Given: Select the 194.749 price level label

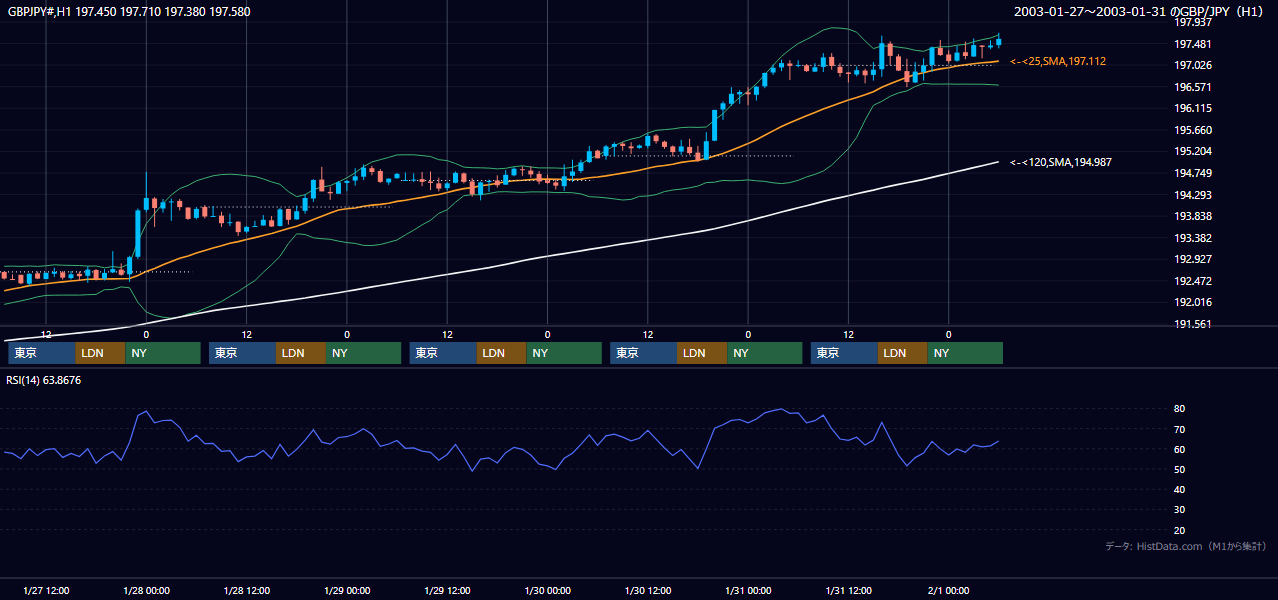Looking at the screenshot, I should 1193,173.
